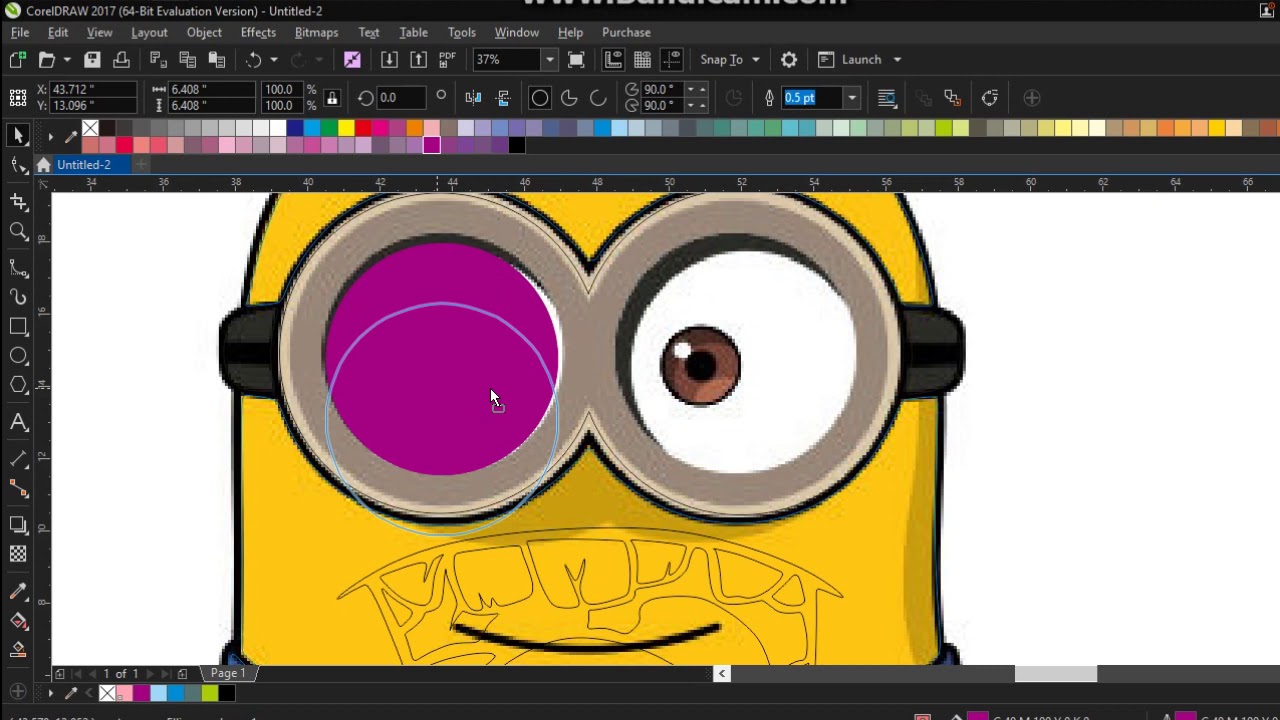Select the Connector tool
The height and width of the screenshot is (720, 1280).
pyautogui.click(x=18, y=488)
